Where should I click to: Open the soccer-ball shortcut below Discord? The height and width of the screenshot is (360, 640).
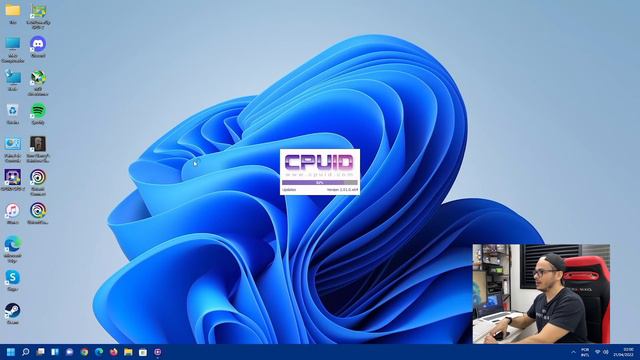click(x=38, y=77)
